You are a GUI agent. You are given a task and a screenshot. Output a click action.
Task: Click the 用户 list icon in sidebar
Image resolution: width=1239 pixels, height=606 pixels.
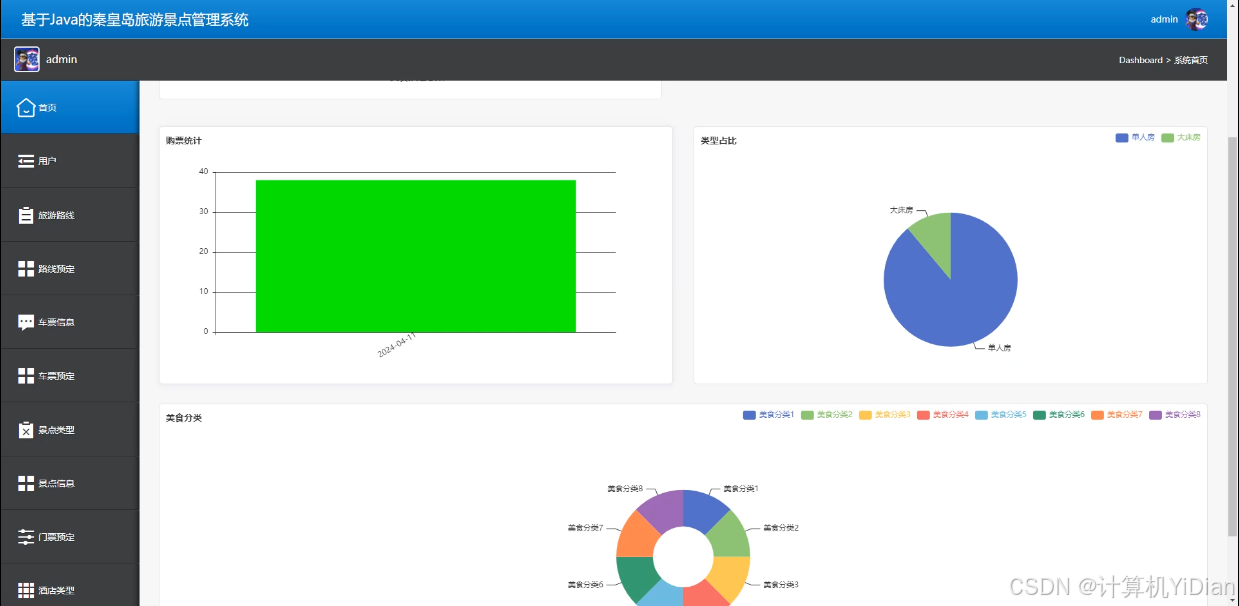point(26,161)
